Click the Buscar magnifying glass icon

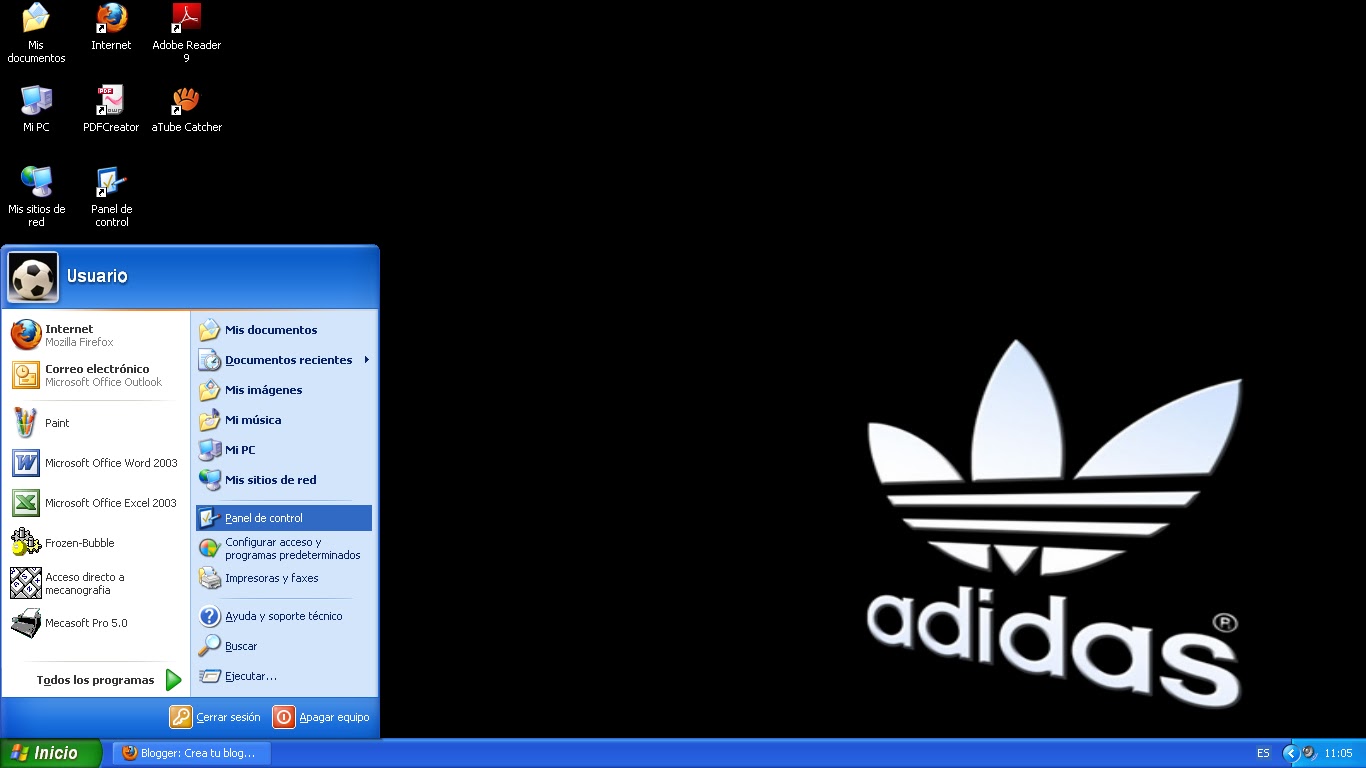[x=209, y=646]
